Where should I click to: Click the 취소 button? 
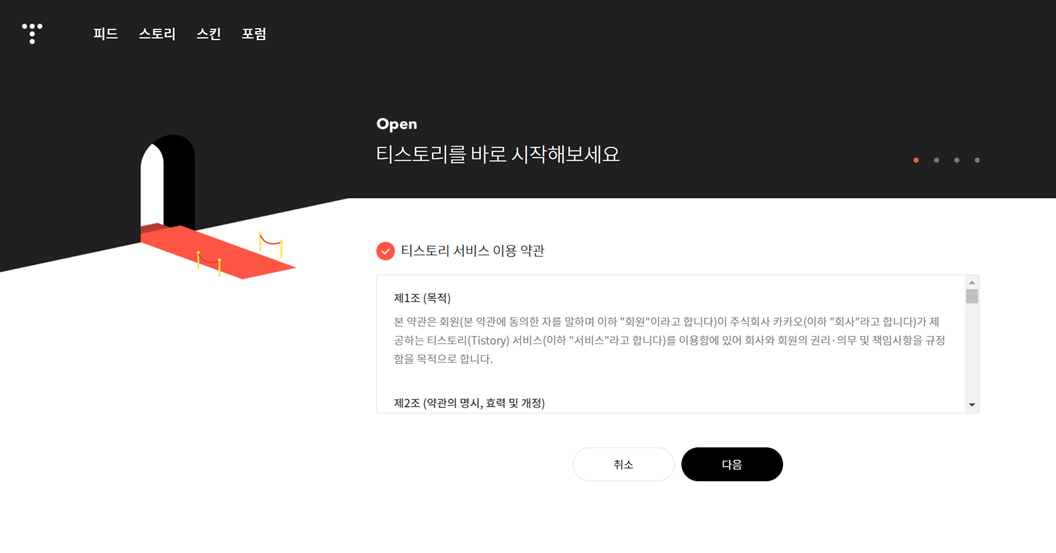coord(624,464)
